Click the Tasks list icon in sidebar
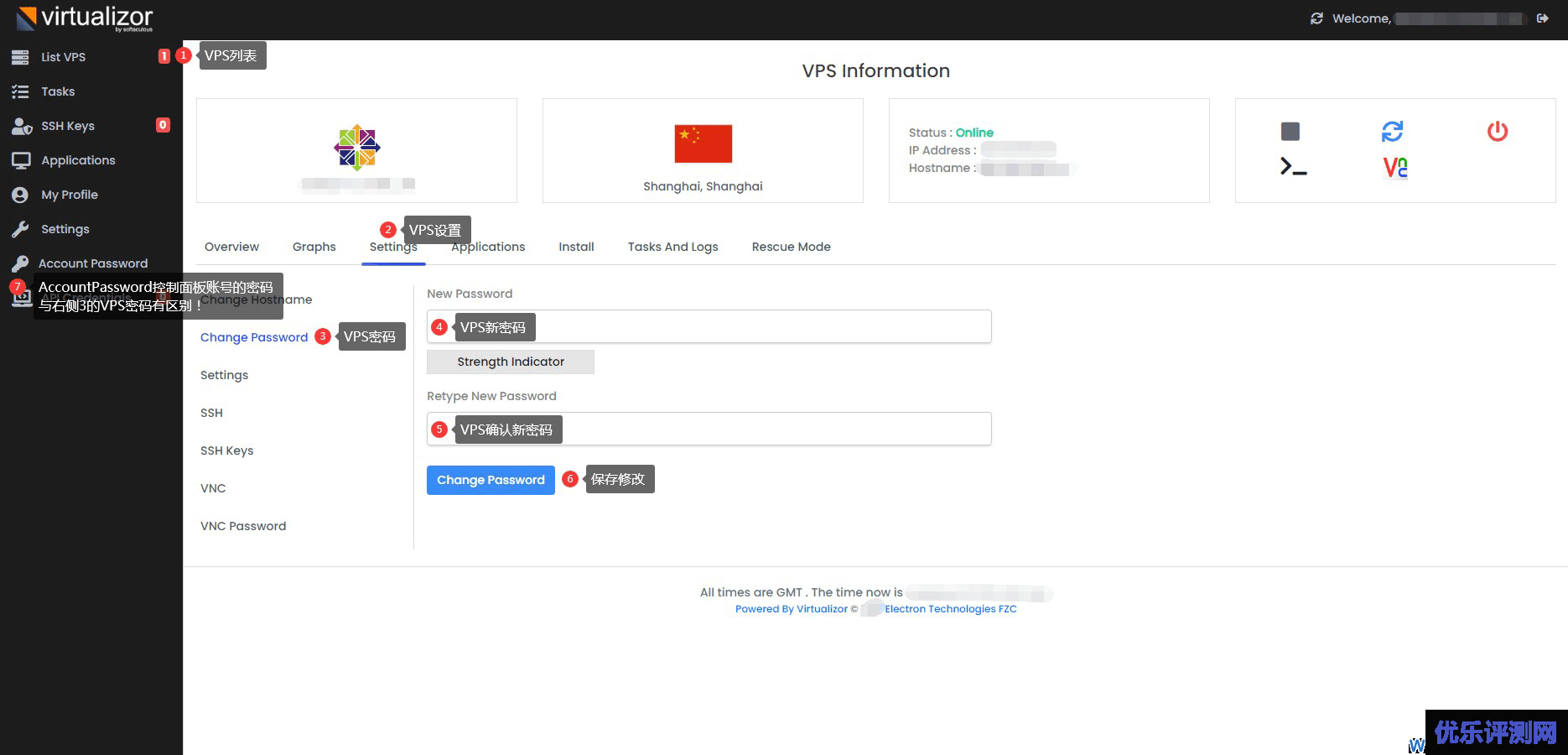Image resolution: width=1568 pixels, height=755 pixels. coord(20,91)
